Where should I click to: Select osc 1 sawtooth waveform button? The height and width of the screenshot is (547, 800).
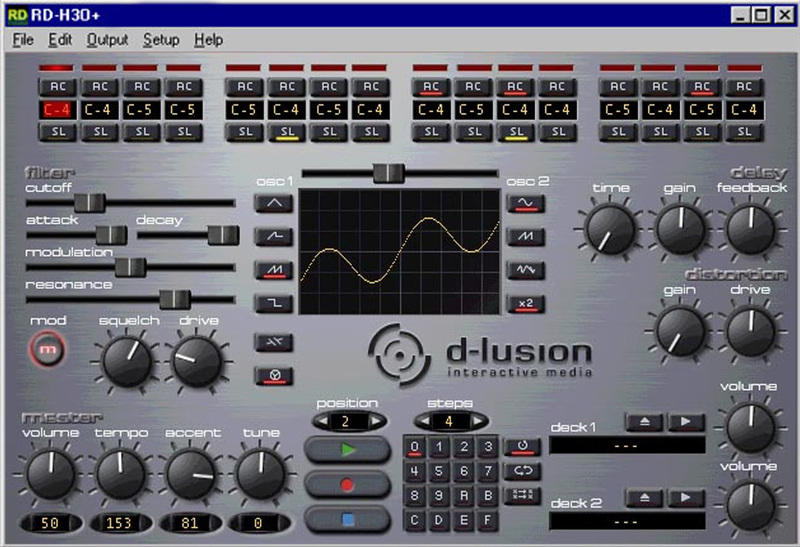(x=274, y=270)
